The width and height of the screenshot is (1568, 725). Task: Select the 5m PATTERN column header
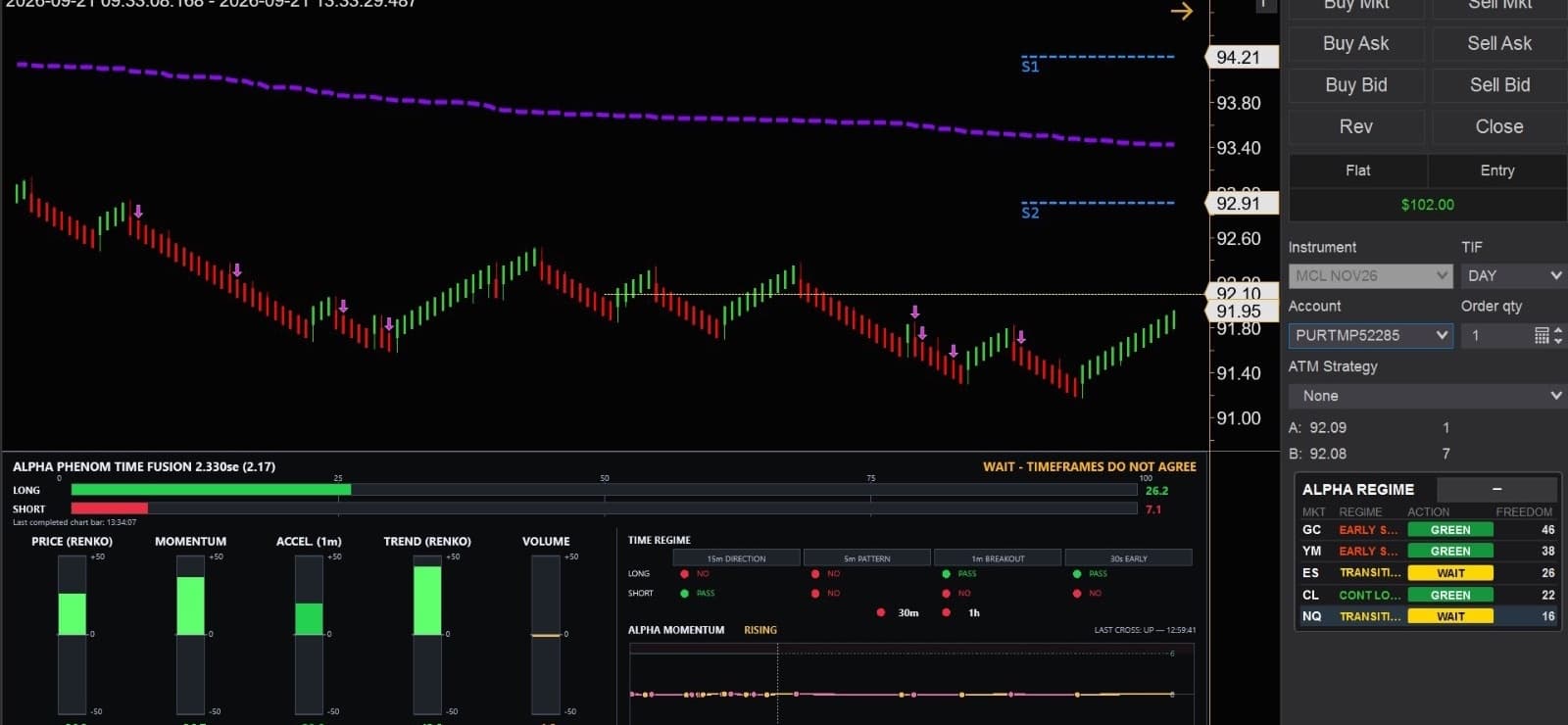[867, 557]
